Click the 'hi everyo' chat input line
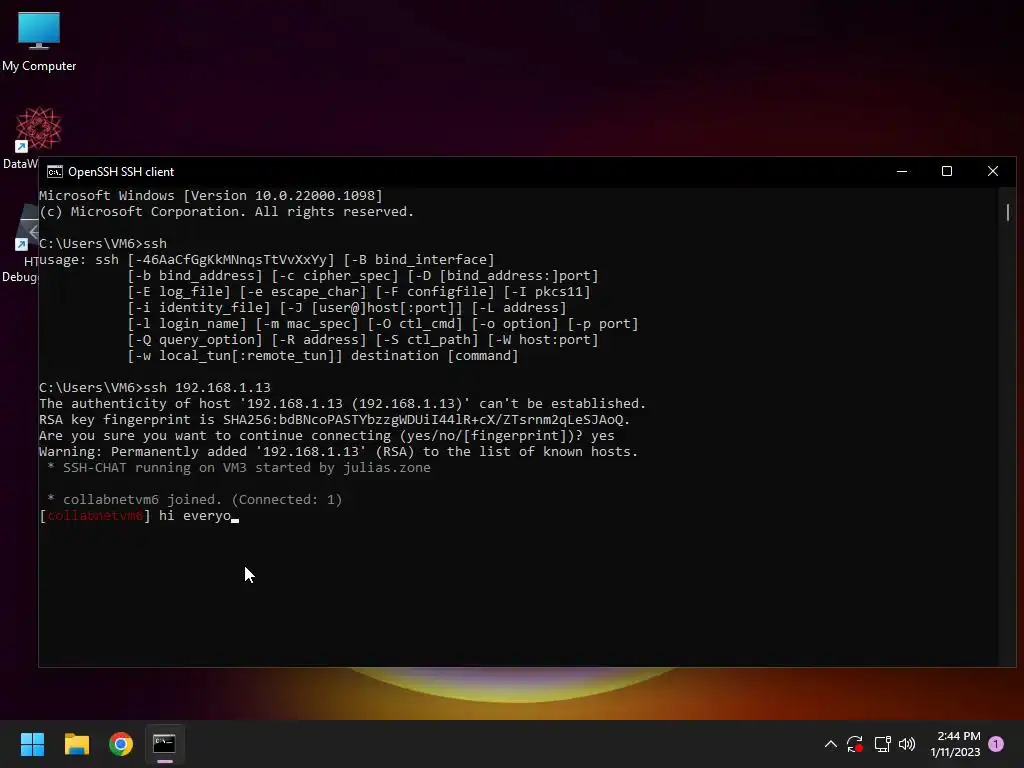The height and width of the screenshot is (768, 1024). tap(139, 516)
